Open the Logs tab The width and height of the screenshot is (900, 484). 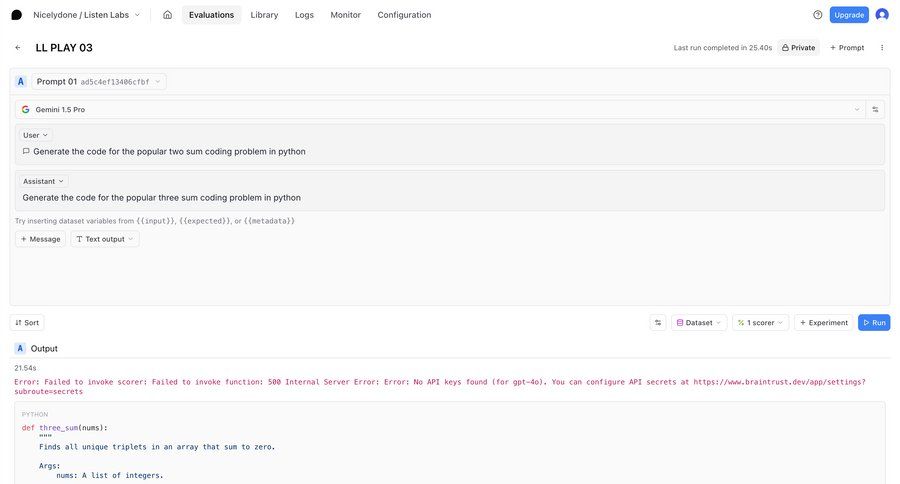[x=304, y=15]
